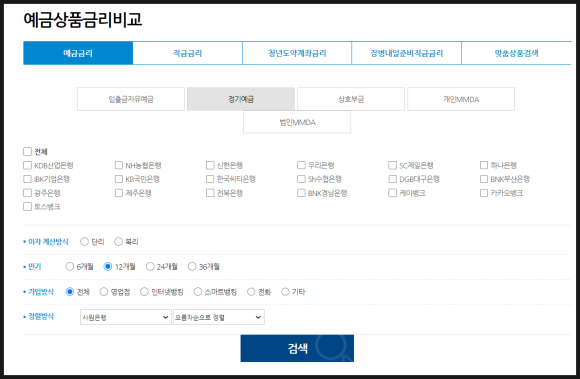580x379 pixels.
Task: Enable the KB국민은행 checkbox
Action: (119, 179)
